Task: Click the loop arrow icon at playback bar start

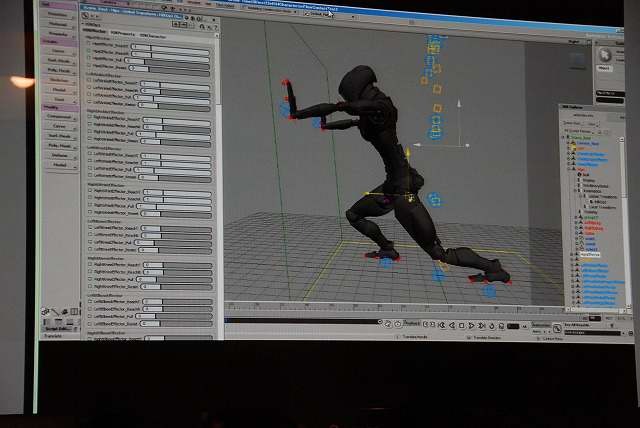Action: pyautogui.click(x=388, y=324)
